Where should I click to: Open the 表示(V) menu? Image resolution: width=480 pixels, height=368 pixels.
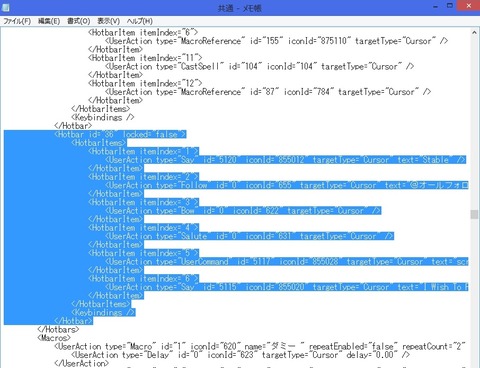108,21
